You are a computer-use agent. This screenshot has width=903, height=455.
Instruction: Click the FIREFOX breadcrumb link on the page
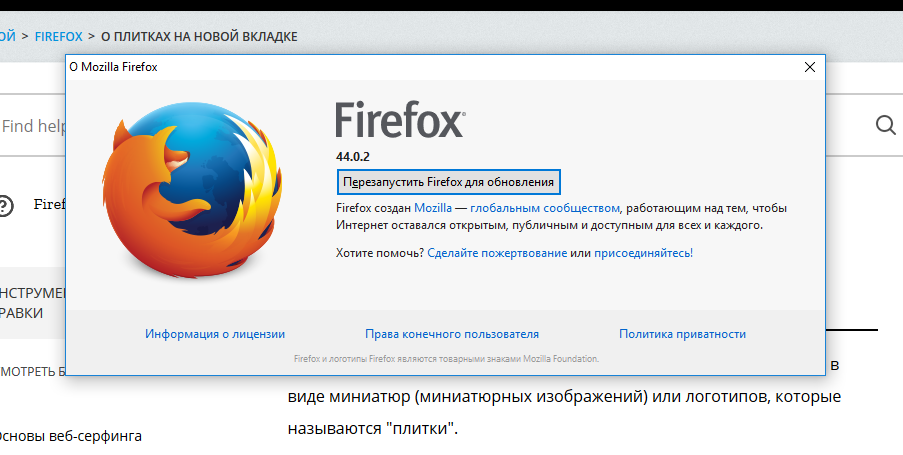[x=59, y=36]
